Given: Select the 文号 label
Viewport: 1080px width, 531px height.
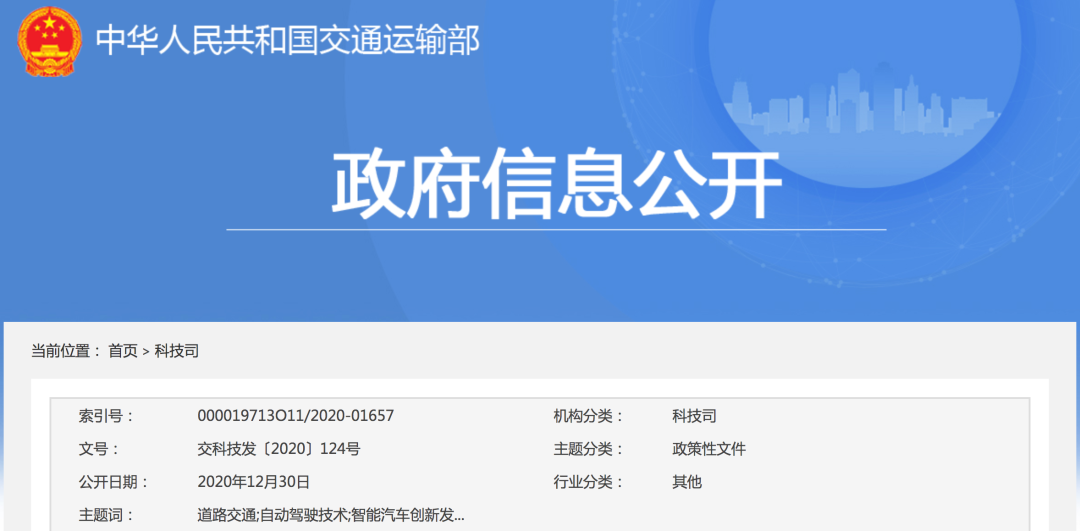Looking at the screenshot, I should pos(98,449).
